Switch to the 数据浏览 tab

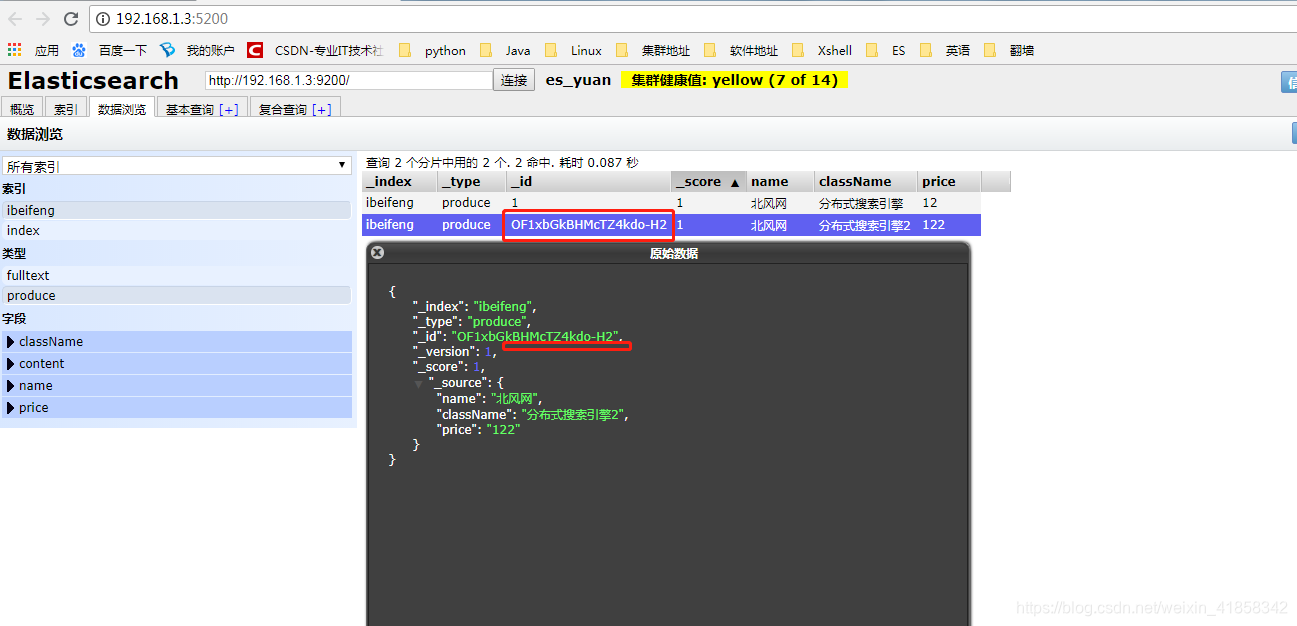122,109
